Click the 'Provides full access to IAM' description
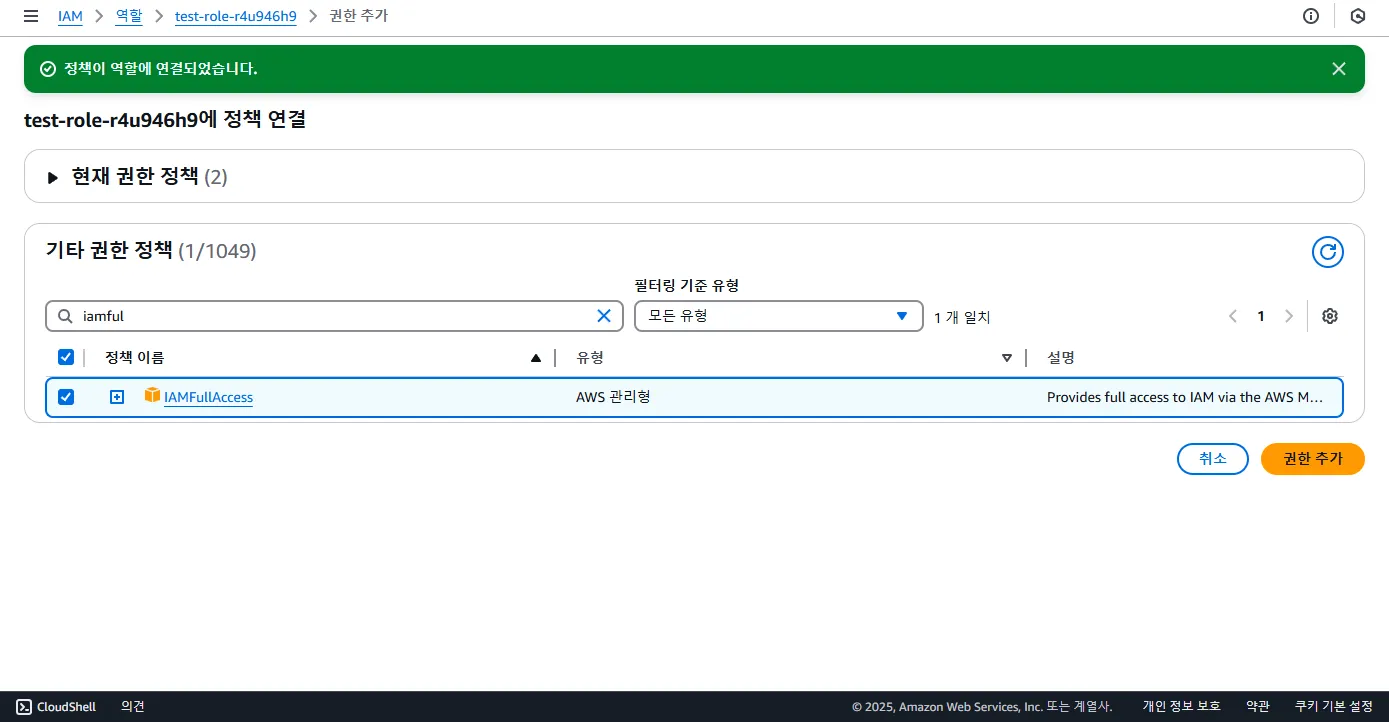This screenshot has width=1389, height=722. point(1185,397)
